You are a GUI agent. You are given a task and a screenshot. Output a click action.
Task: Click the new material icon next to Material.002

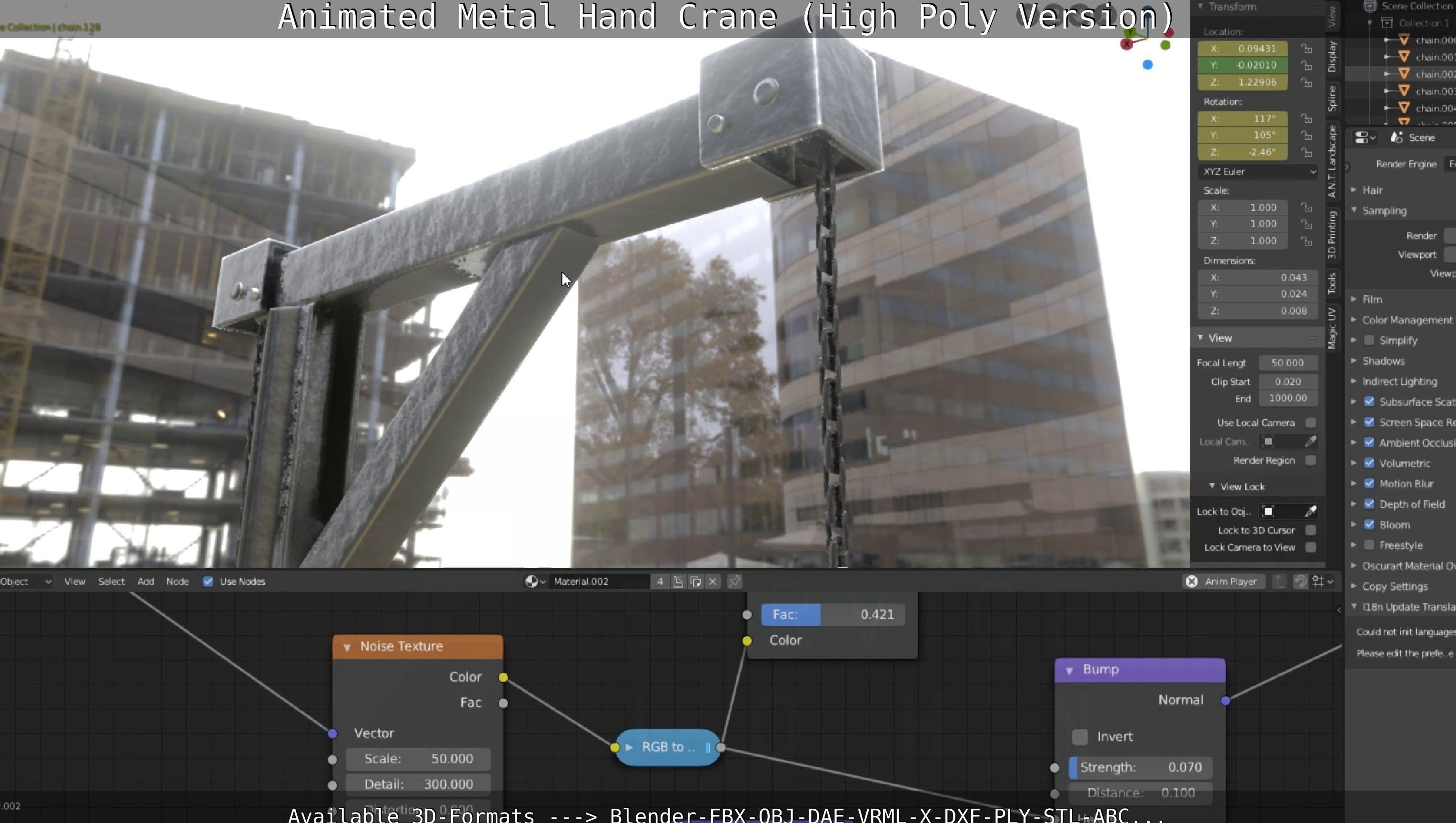point(678,581)
